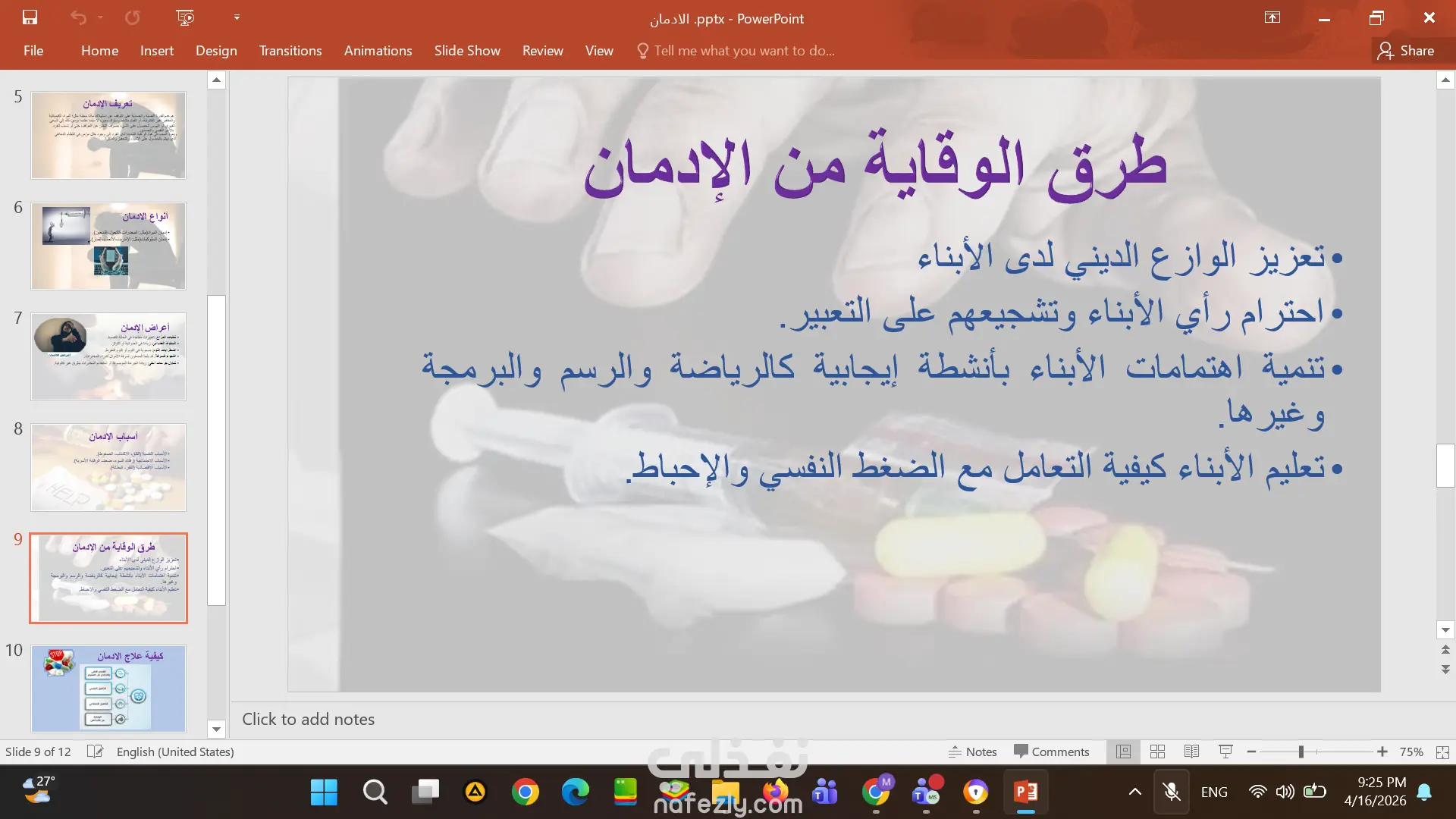
Task: Switch to the Home tab
Action: coord(99,51)
